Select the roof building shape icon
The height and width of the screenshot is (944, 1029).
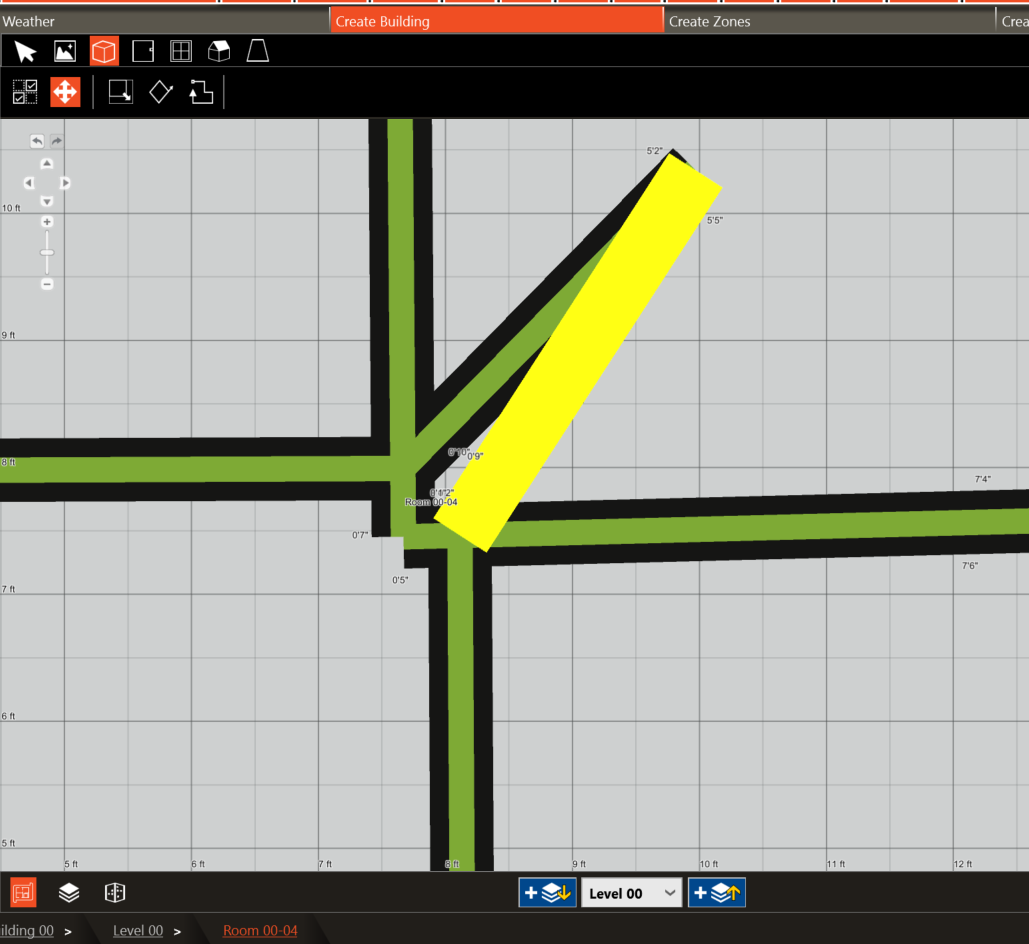tap(219, 51)
